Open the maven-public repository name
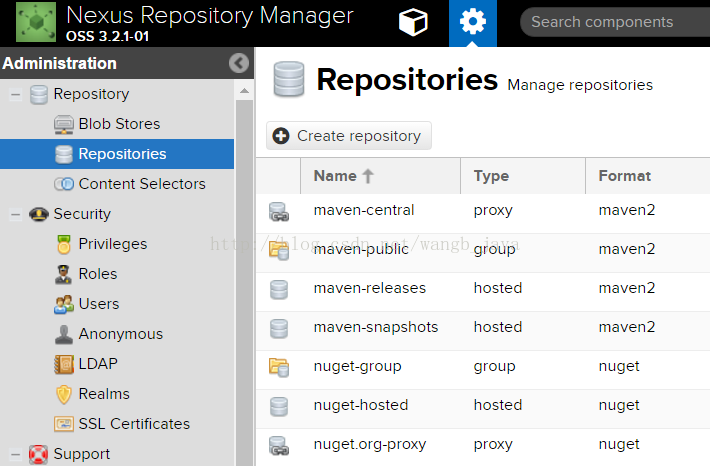Screen dimensions: 710x466 [x=361, y=249]
